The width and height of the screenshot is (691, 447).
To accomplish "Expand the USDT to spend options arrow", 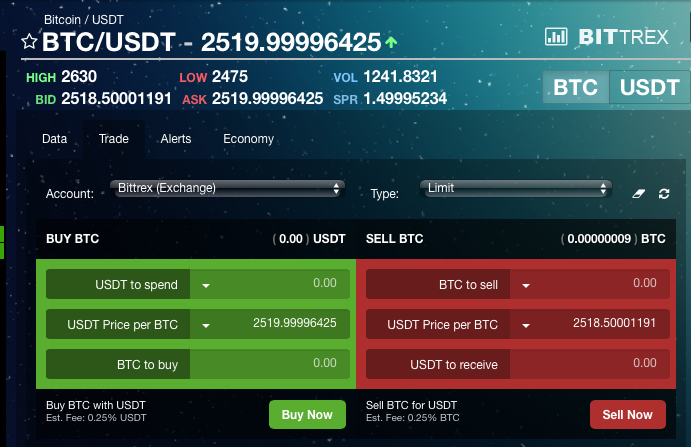I will tap(206, 285).
